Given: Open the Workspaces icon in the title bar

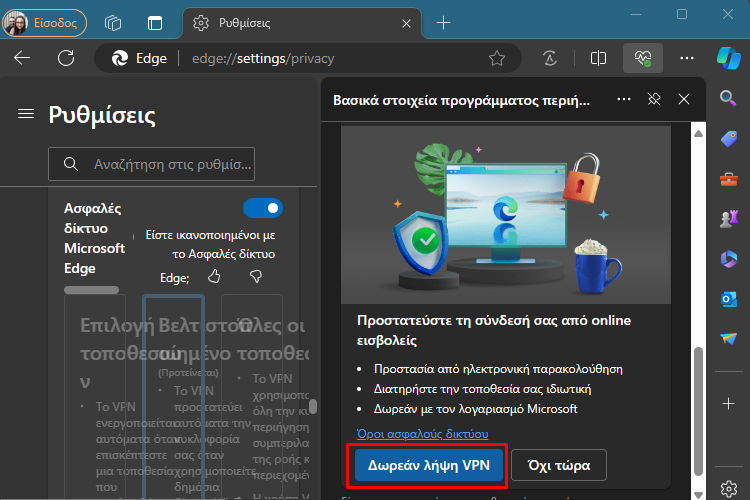Looking at the screenshot, I should tap(113, 22).
